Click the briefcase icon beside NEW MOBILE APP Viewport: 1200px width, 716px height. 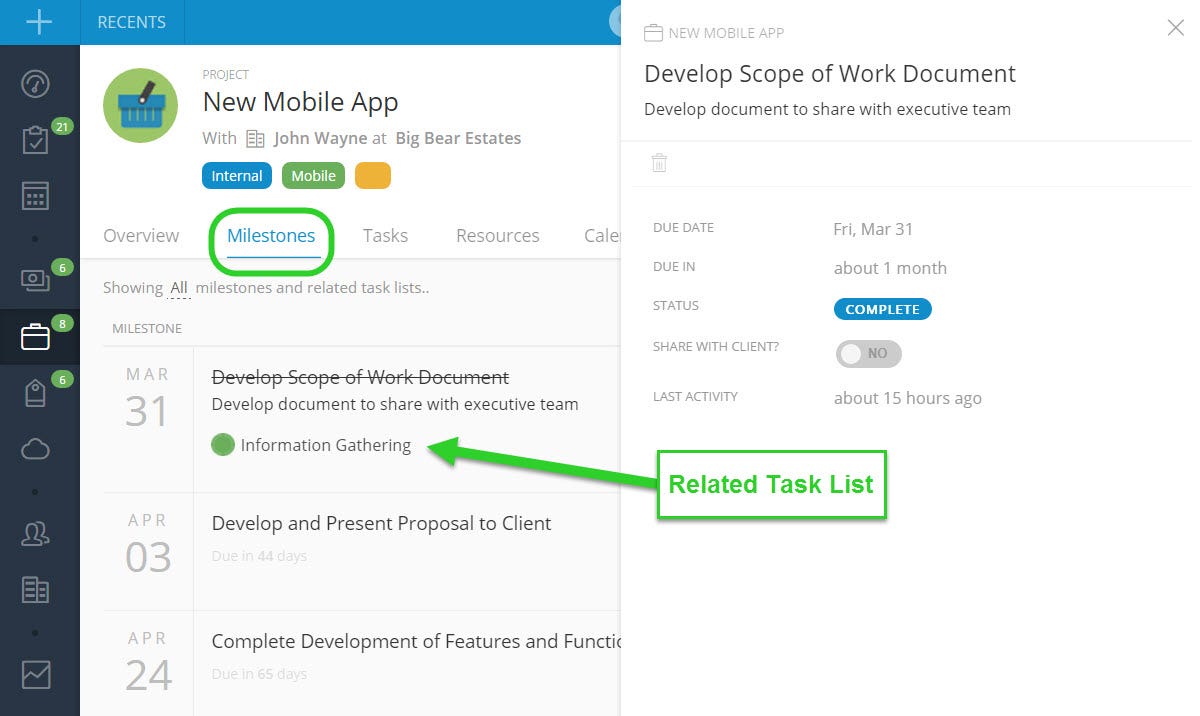click(x=653, y=33)
